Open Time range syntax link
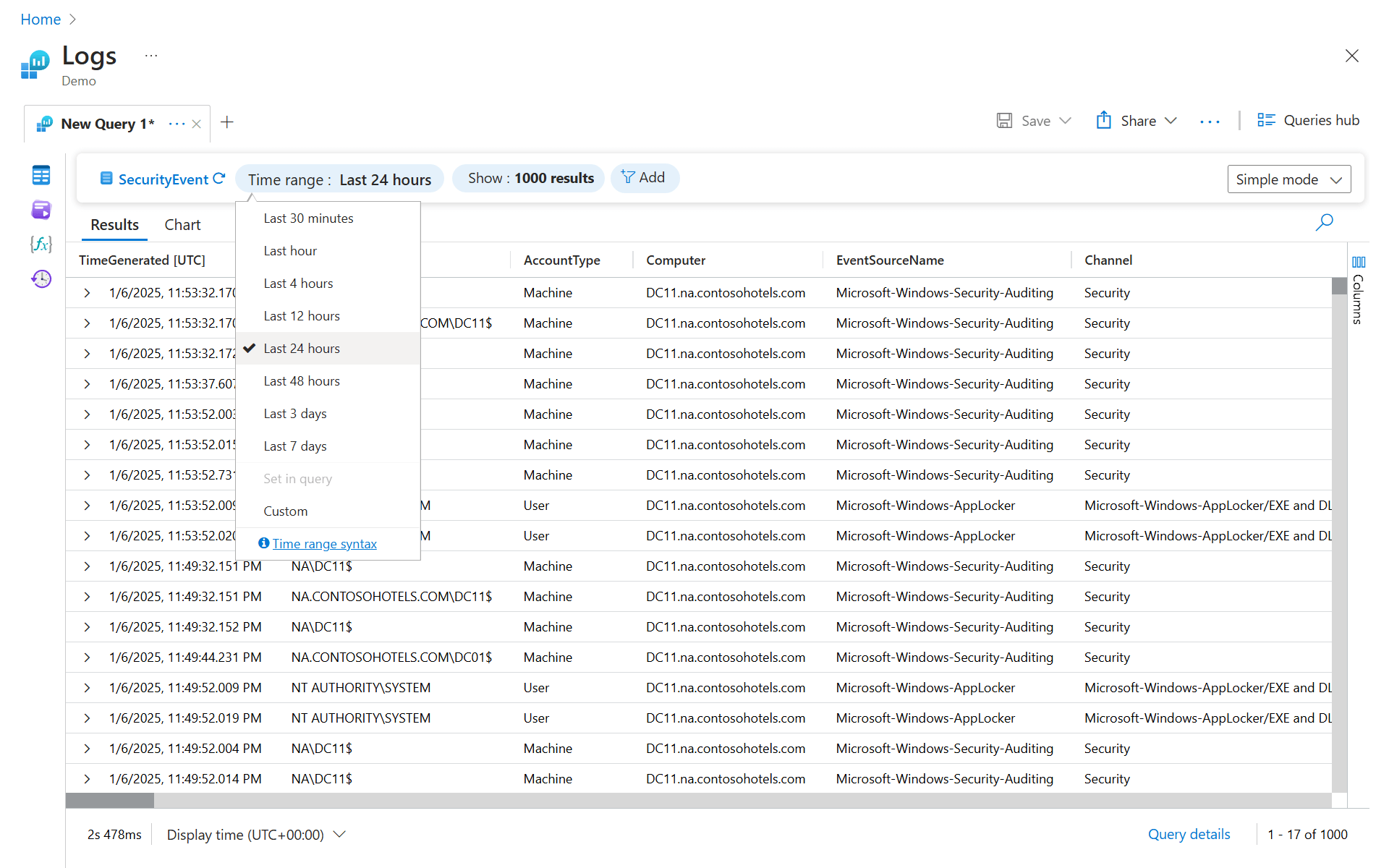This screenshot has width=1389, height=868. [324, 544]
